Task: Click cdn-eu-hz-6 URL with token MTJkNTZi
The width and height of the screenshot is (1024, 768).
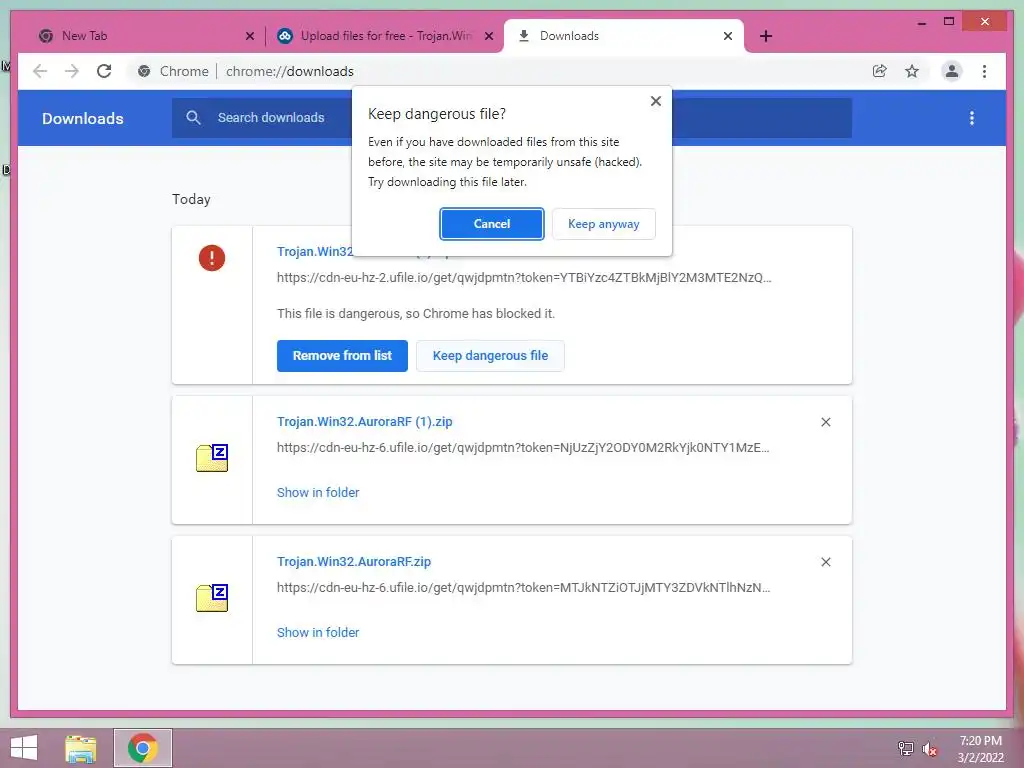Action: coord(523,587)
